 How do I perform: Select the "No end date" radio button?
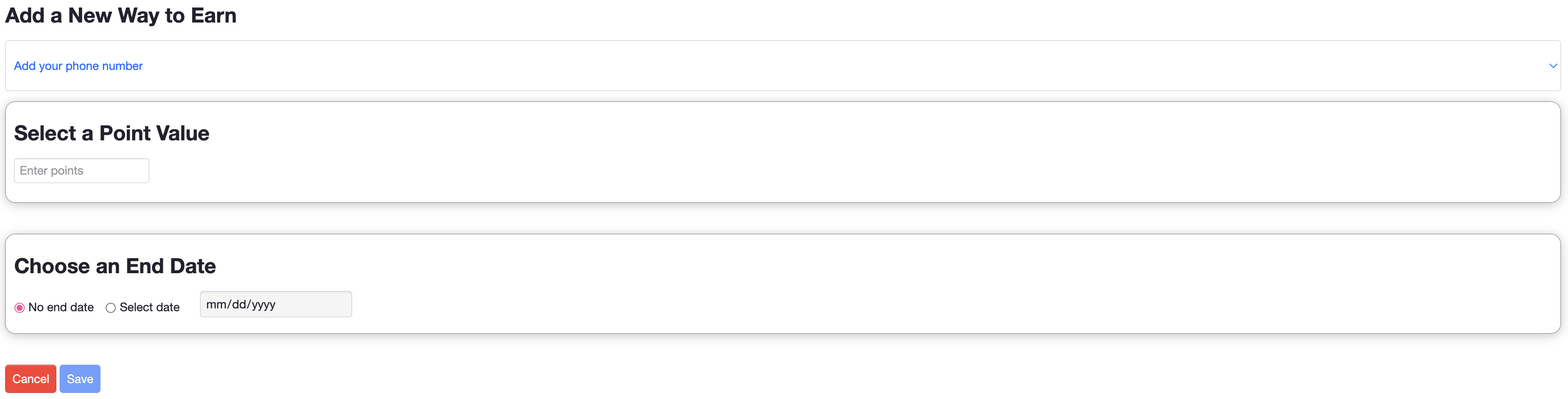tap(19, 308)
